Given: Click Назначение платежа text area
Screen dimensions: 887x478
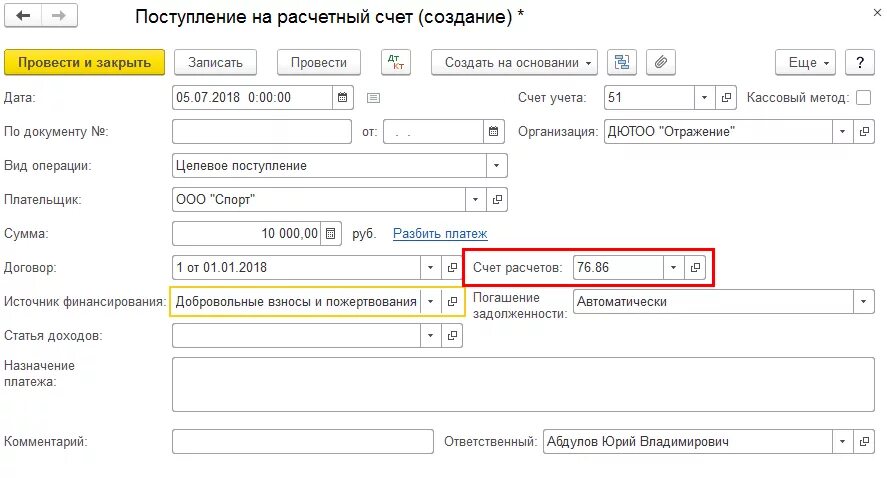Looking at the screenshot, I should (x=523, y=385).
